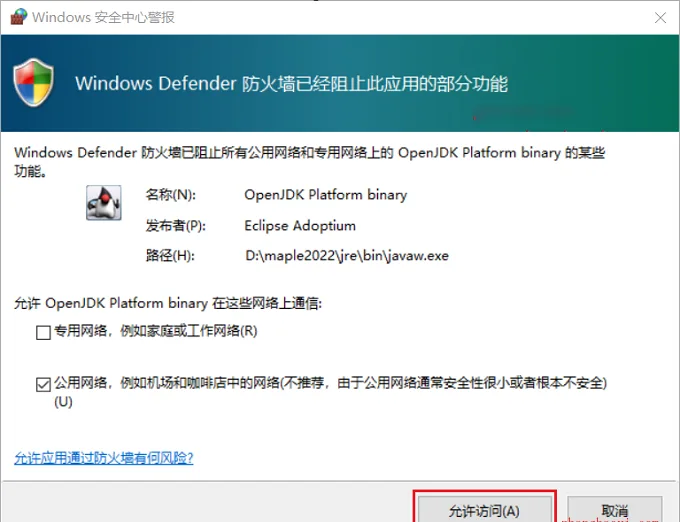Click the 路径(H): label
680x522 pixels.
coord(170,256)
